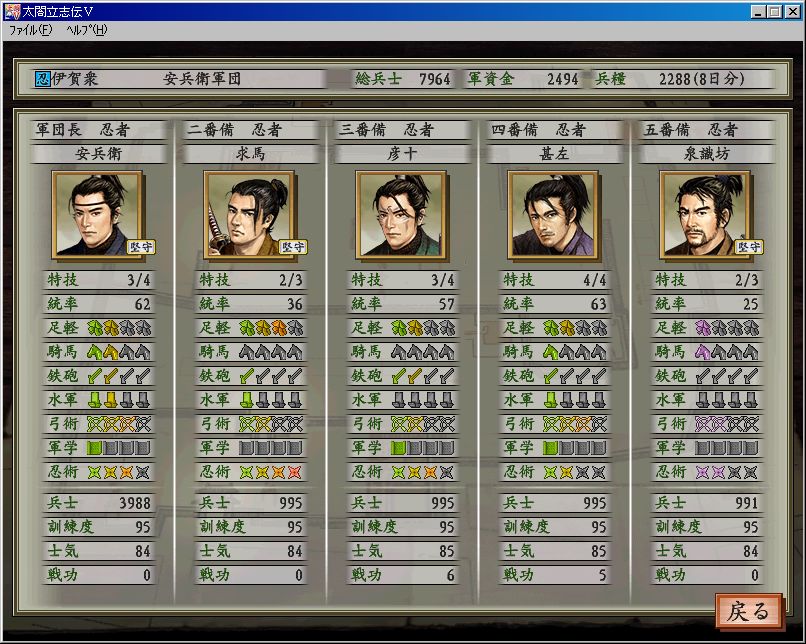Open the ファイル(F) menu
806x644 pixels.
pyautogui.click(x=31, y=30)
